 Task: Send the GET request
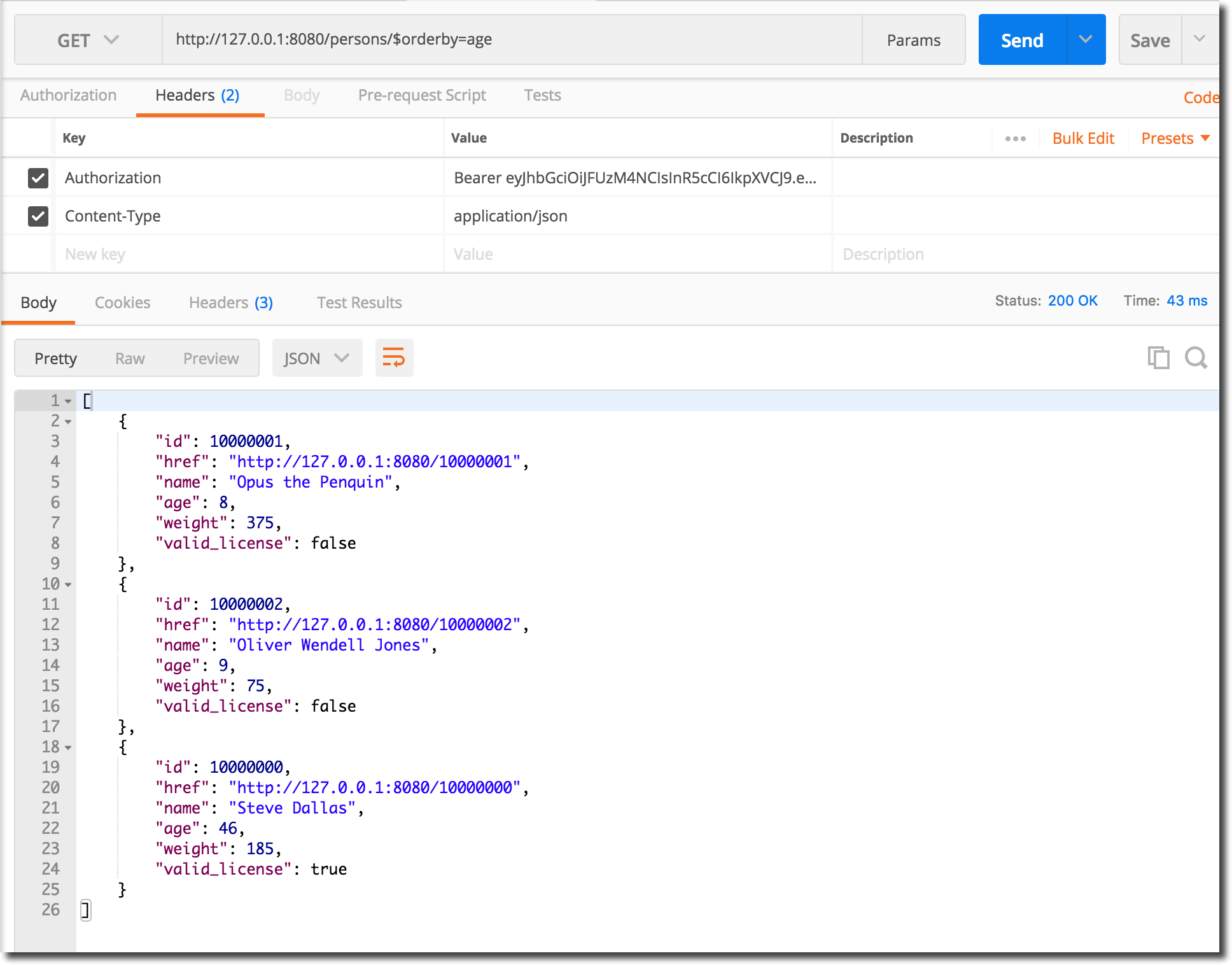[x=1022, y=40]
